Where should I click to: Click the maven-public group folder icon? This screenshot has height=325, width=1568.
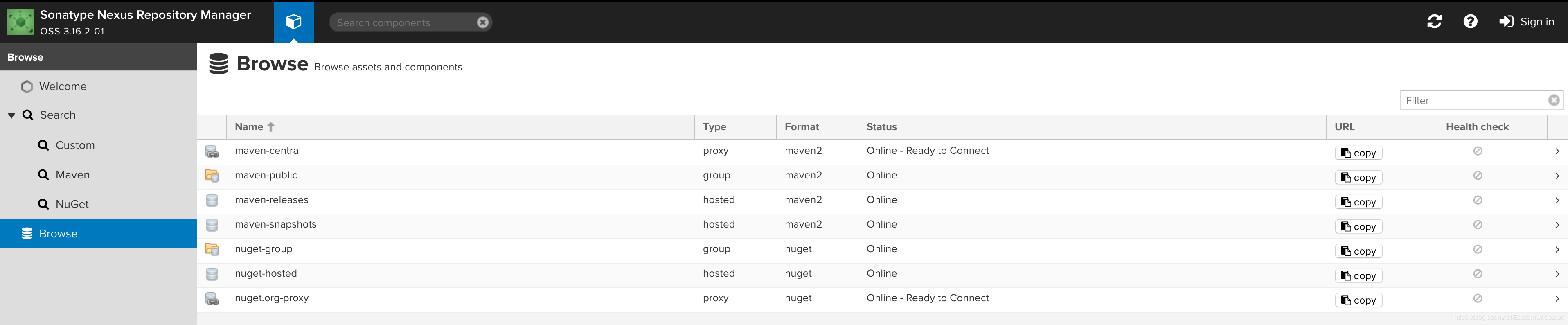[212, 176]
